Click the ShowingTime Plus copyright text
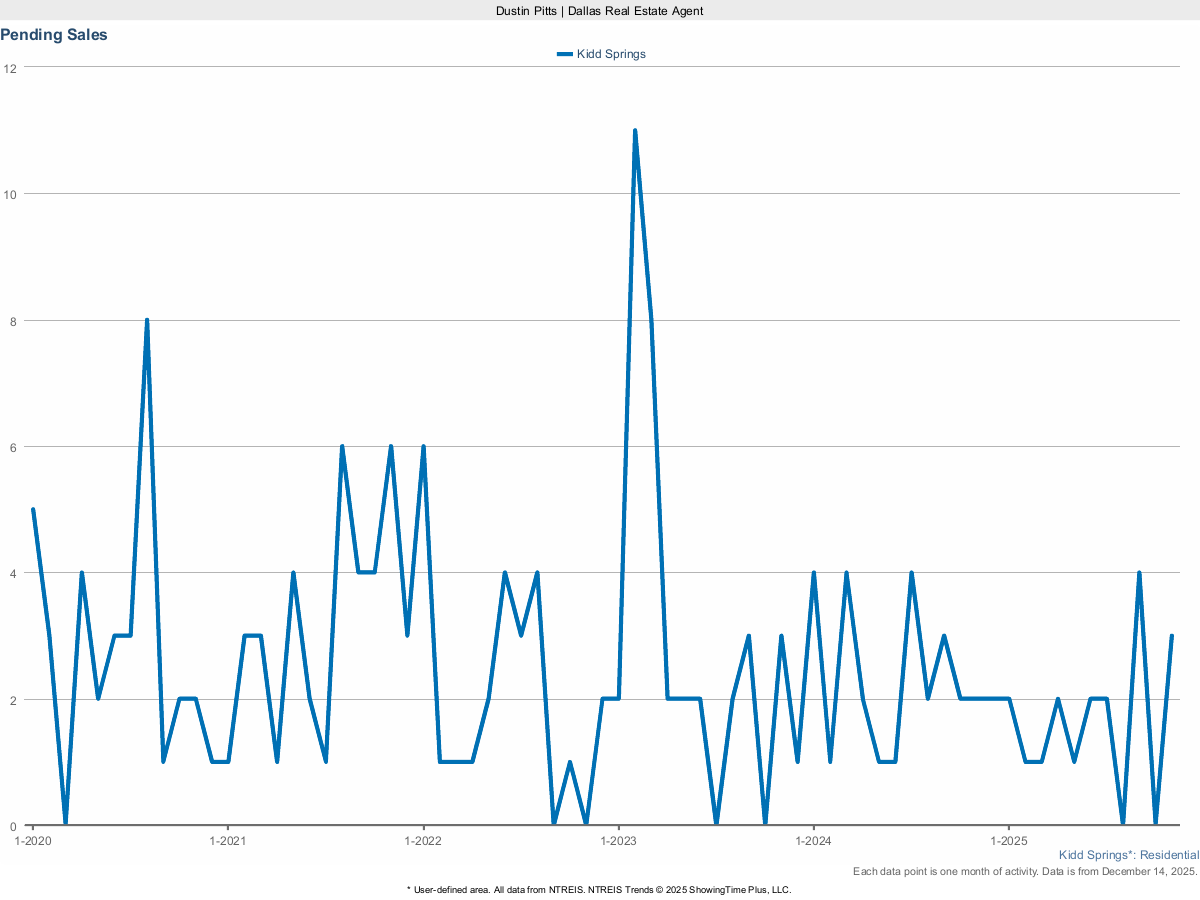This screenshot has height=900, width=1200. [x=598, y=889]
